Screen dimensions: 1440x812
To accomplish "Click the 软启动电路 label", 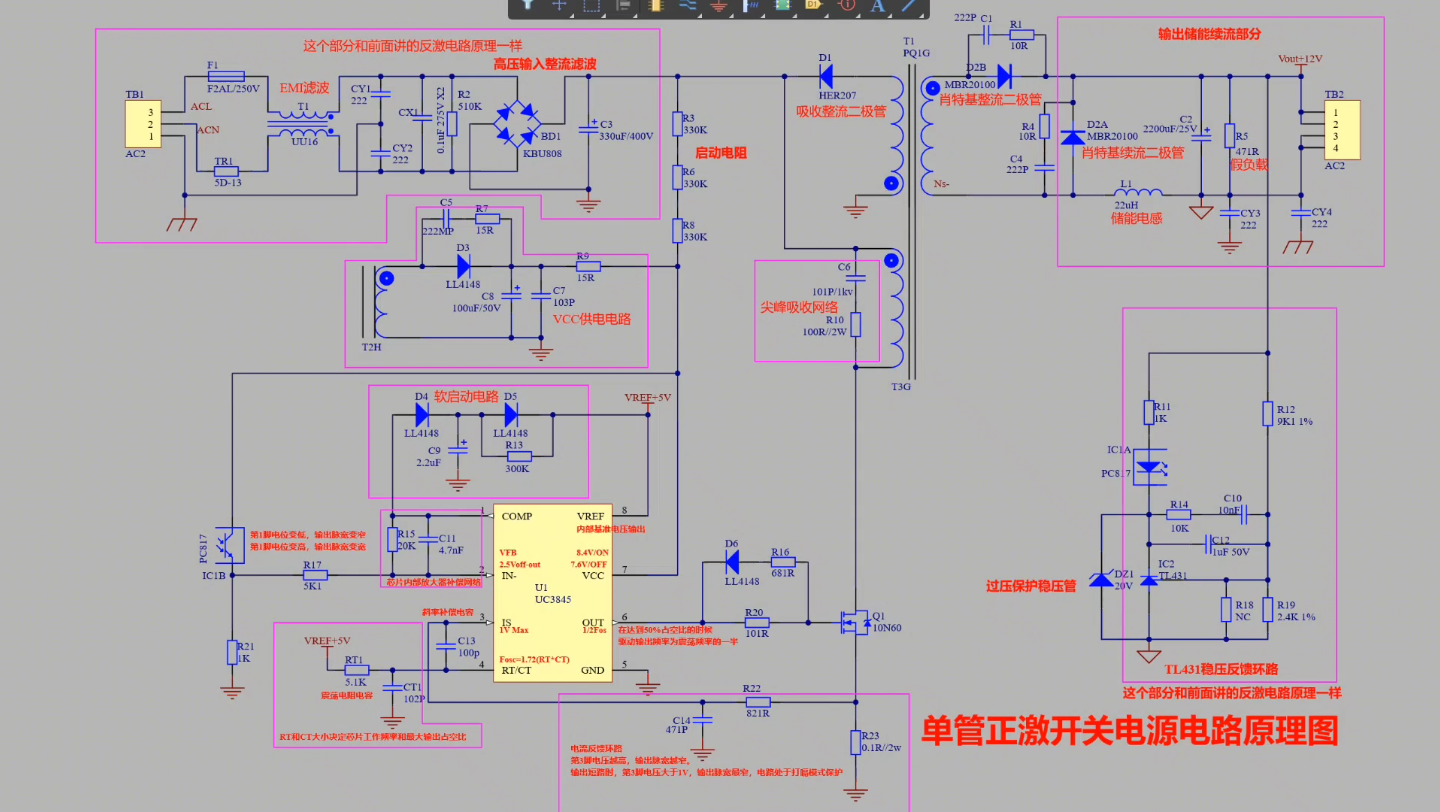I will pos(466,395).
